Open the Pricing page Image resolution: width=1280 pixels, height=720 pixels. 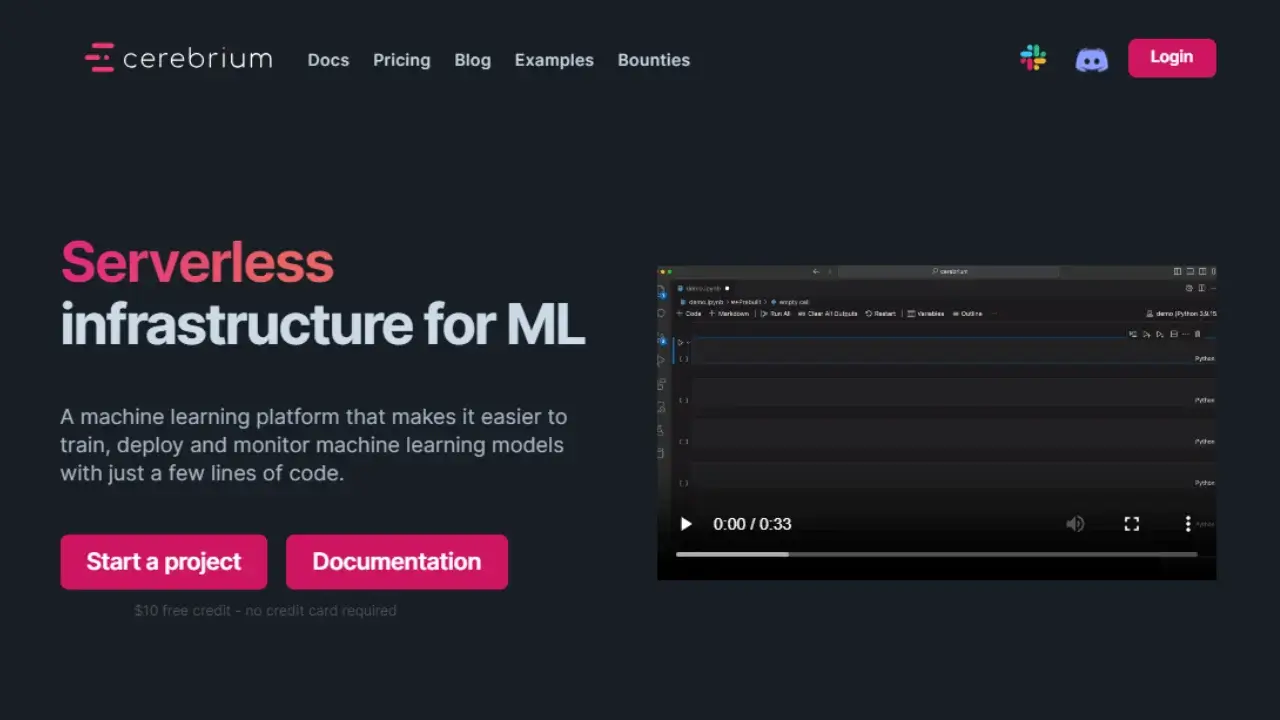pyautogui.click(x=402, y=60)
